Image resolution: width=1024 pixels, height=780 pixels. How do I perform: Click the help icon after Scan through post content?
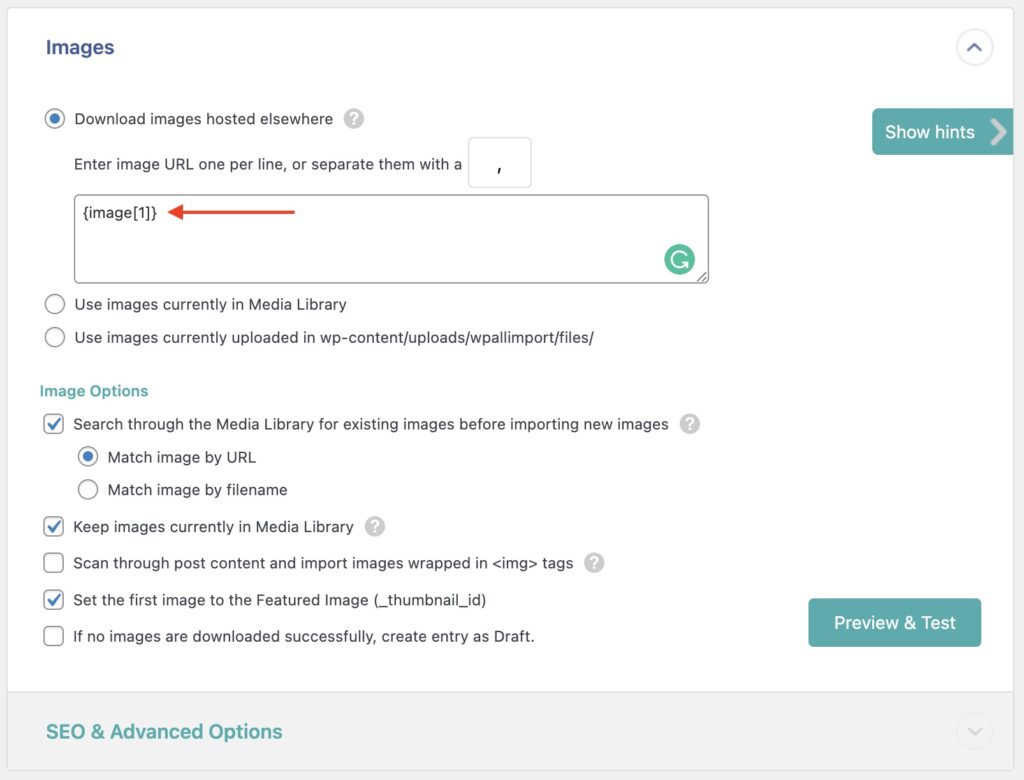(x=593, y=563)
